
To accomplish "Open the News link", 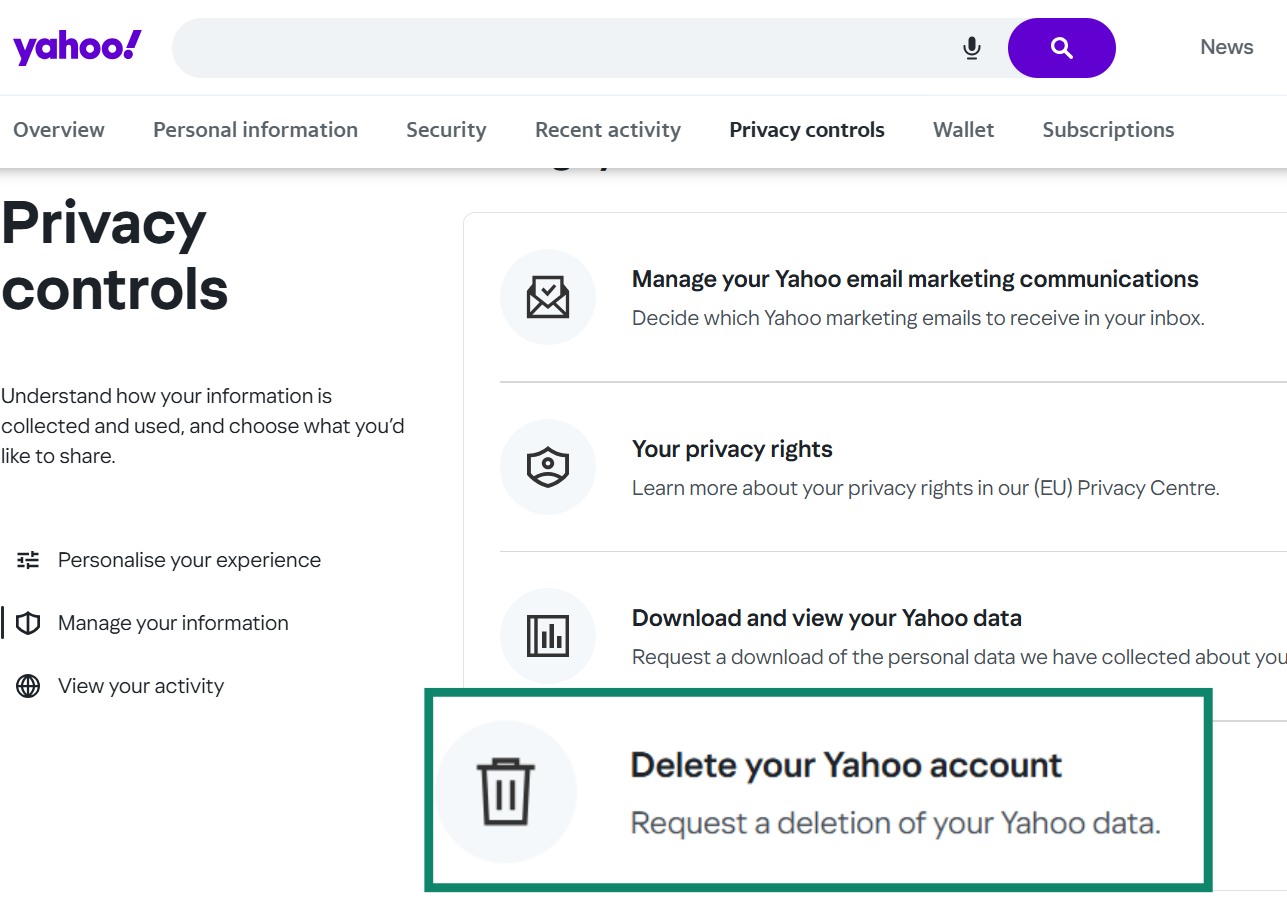I will pos(1226,47).
